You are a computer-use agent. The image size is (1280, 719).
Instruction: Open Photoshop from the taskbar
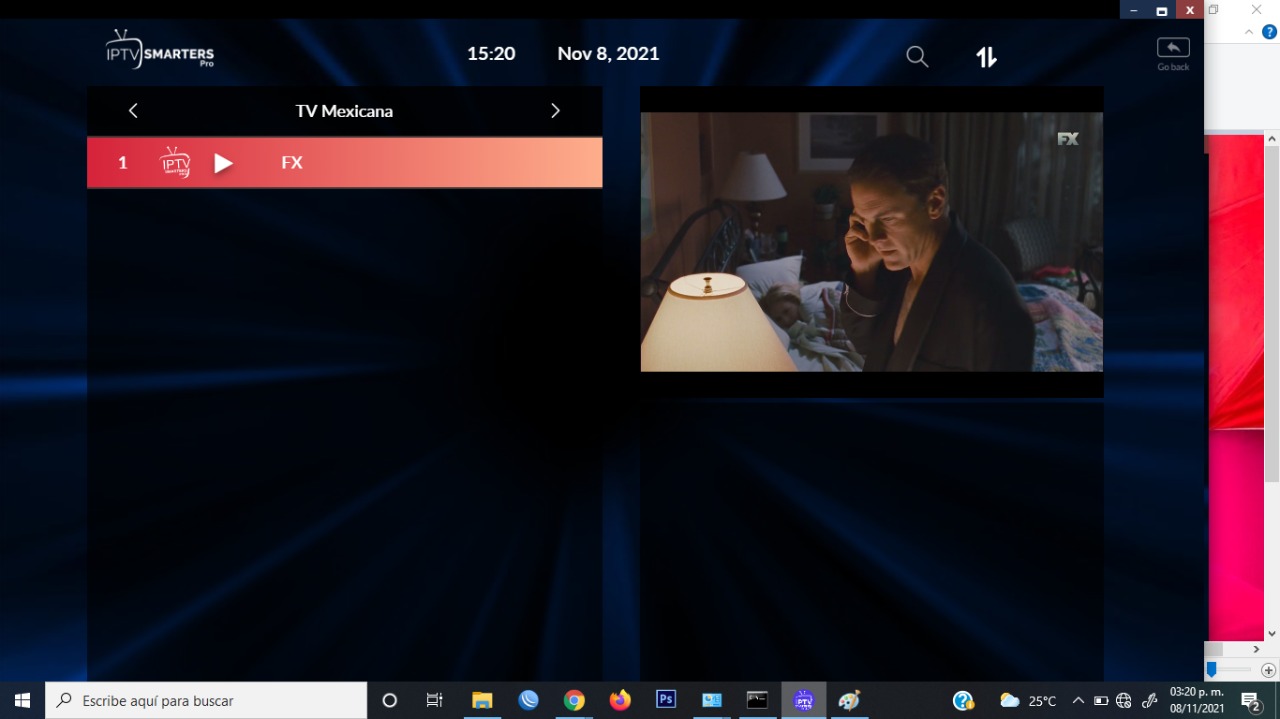click(666, 700)
